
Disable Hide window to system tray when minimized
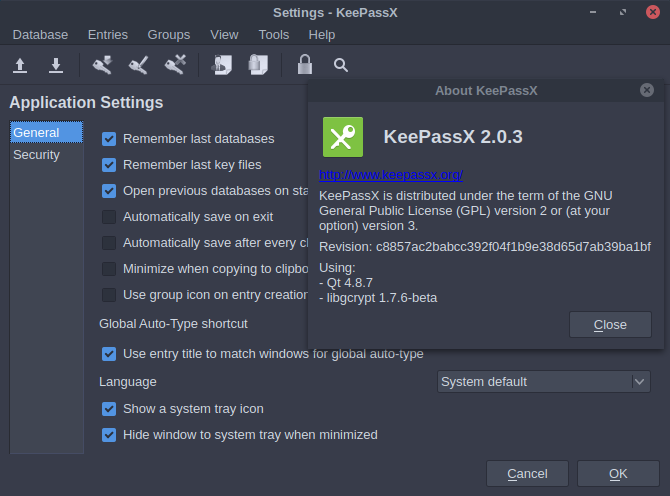109,435
